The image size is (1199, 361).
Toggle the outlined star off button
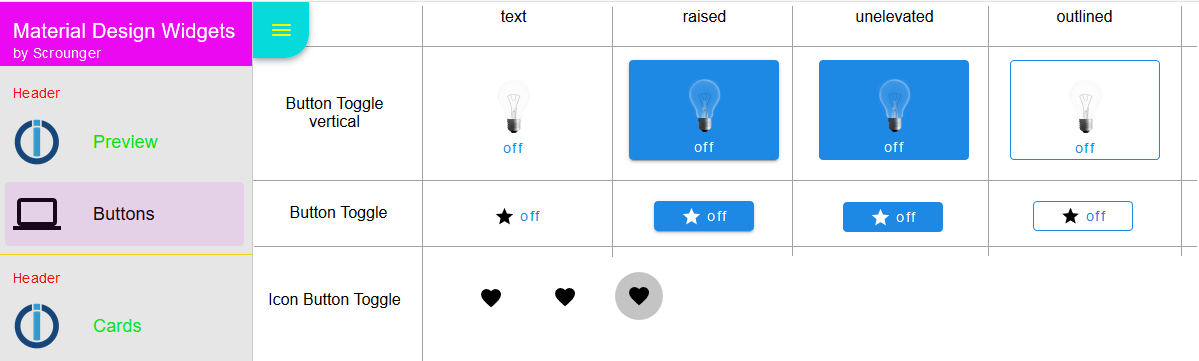(1083, 216)
